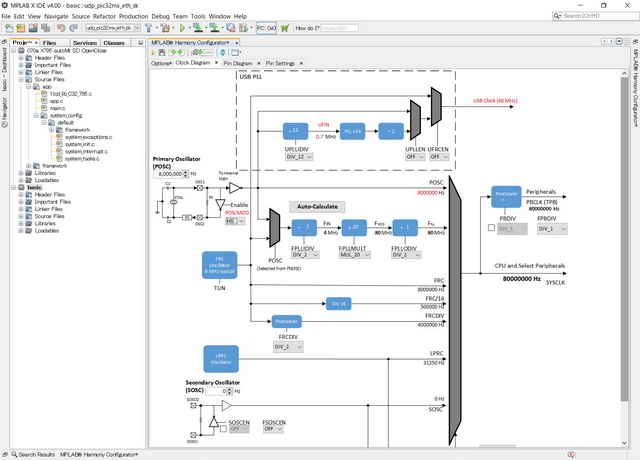Click the Primary Oscillator frequency field
640x460 pixels.
(167, 173)
